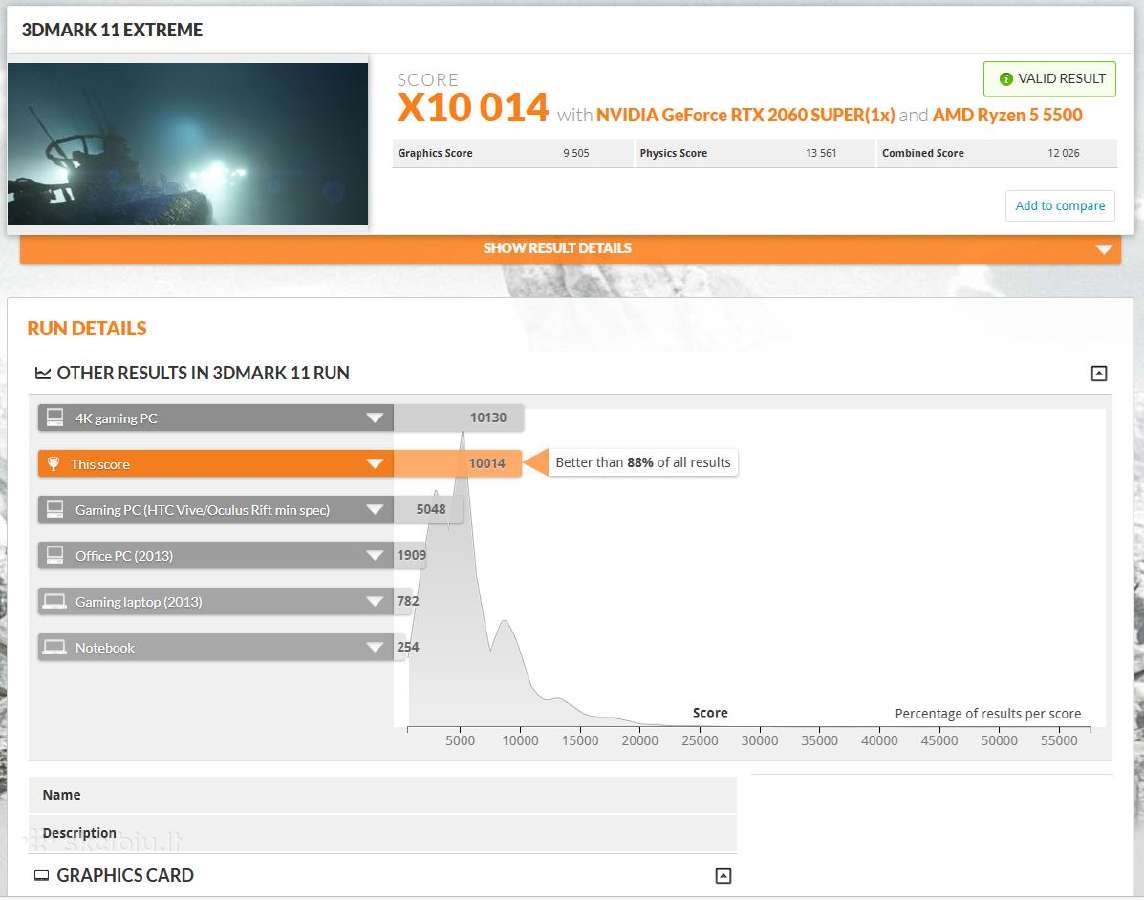Click the Percentage of results per score label
The image size is (1144, 900).
pyautogui.click(x=988, y=713)
